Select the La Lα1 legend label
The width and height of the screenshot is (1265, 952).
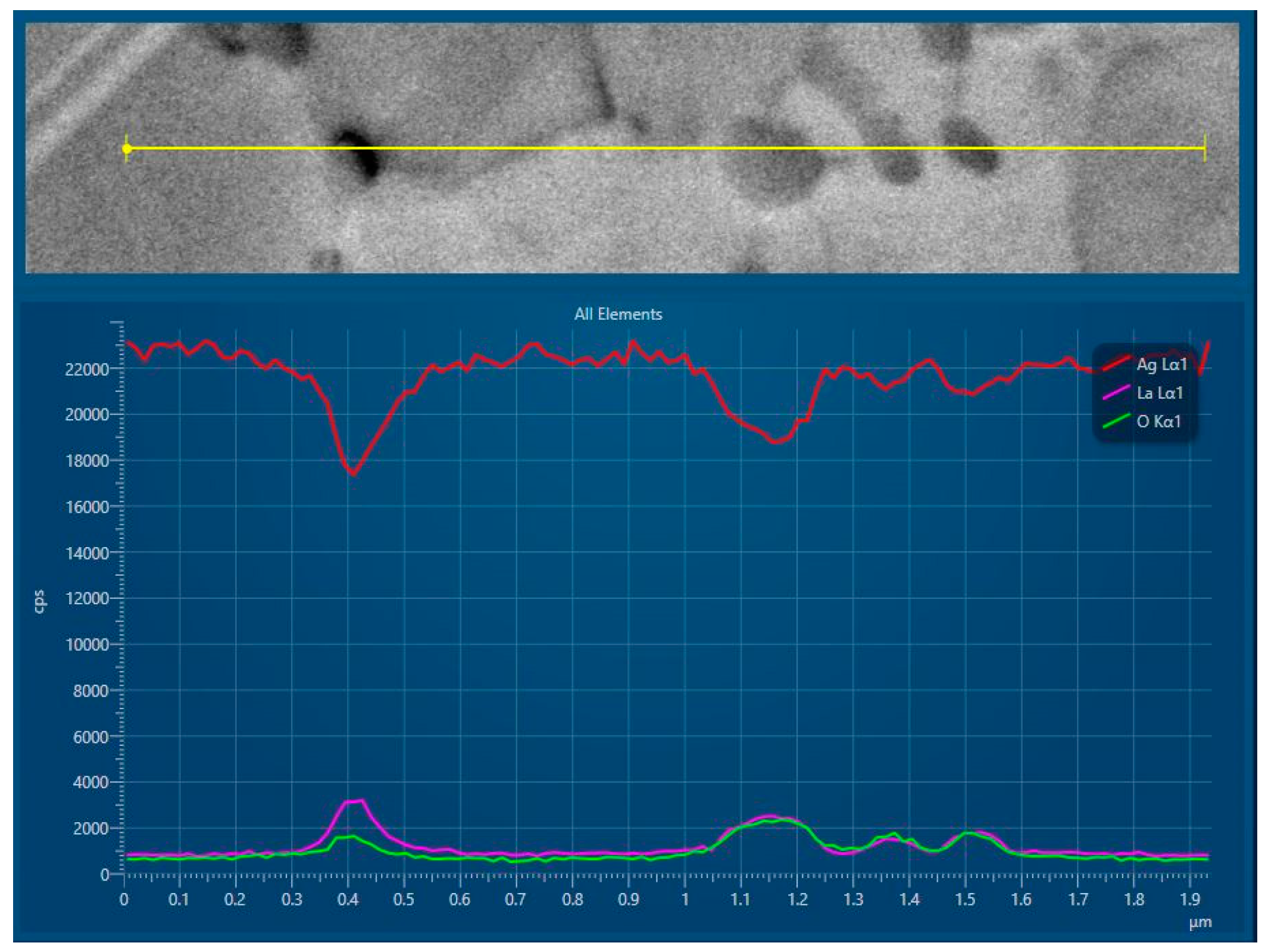click(1159, 393)
